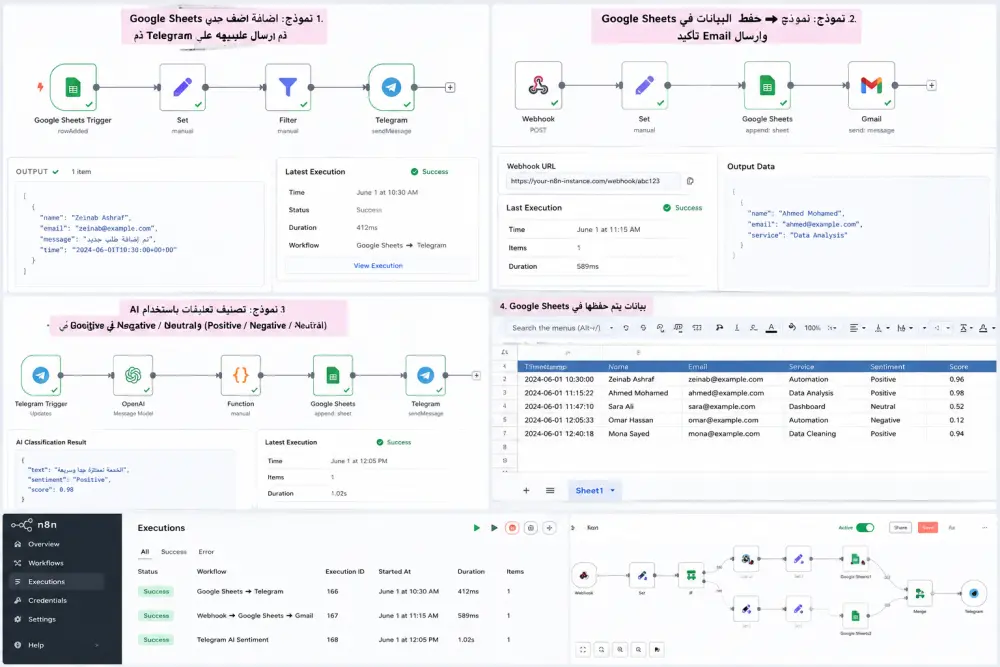
Task: Switch to the All executions tab
Action: point(145,552)
